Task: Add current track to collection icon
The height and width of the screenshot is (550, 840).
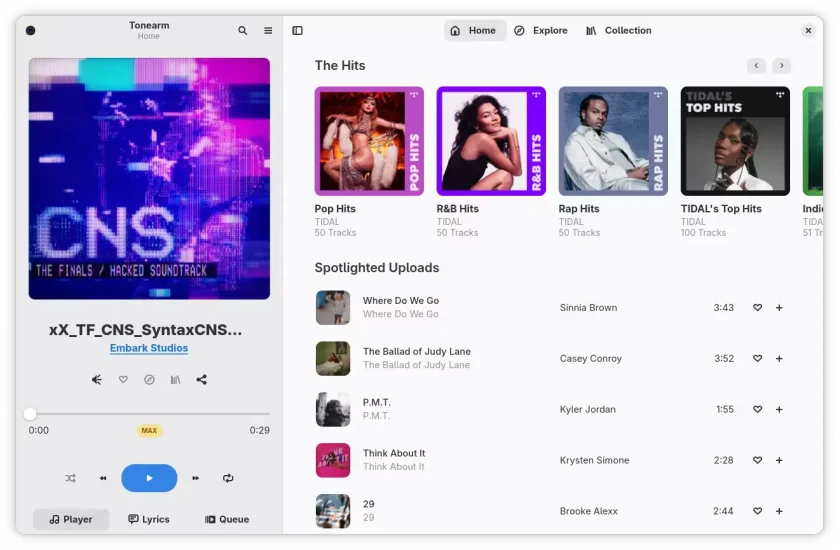Action: 175,380
